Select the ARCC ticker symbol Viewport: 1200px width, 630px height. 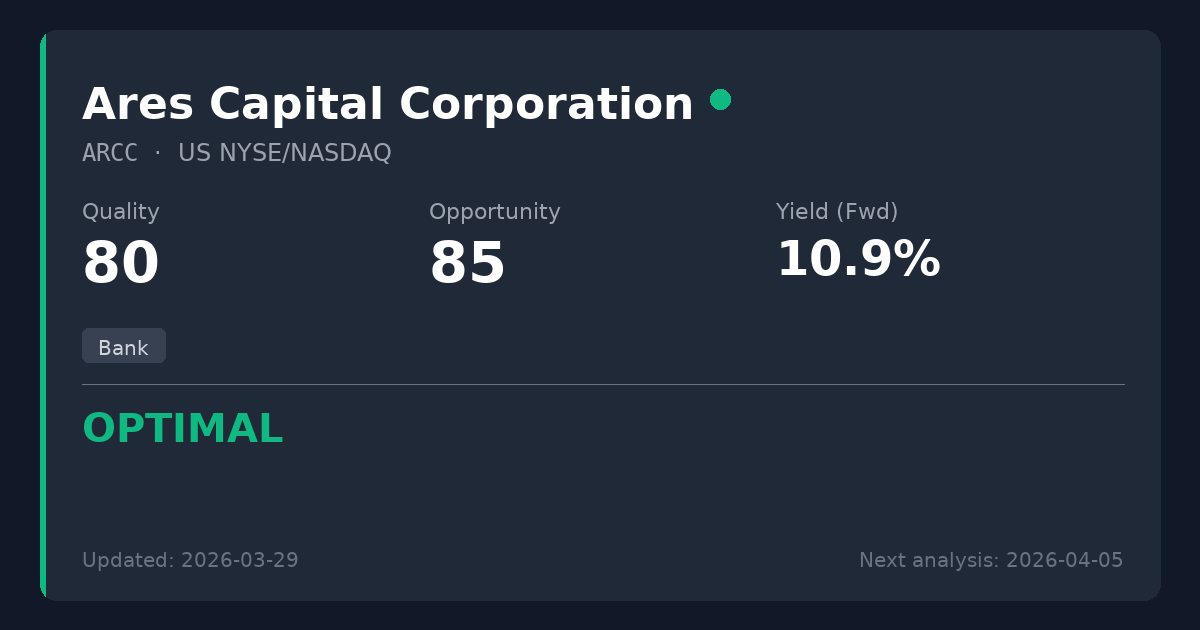[110, 153]
